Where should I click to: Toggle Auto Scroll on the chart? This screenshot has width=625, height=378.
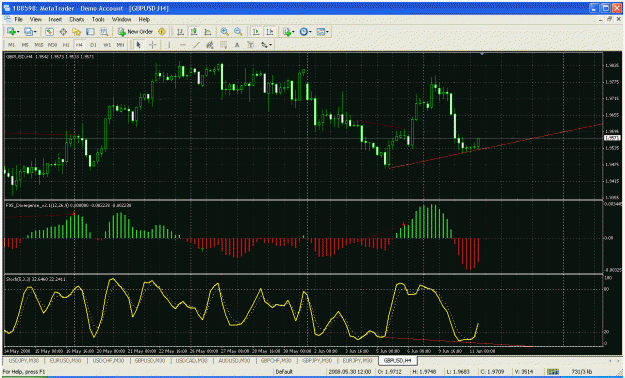coord(256,32)
